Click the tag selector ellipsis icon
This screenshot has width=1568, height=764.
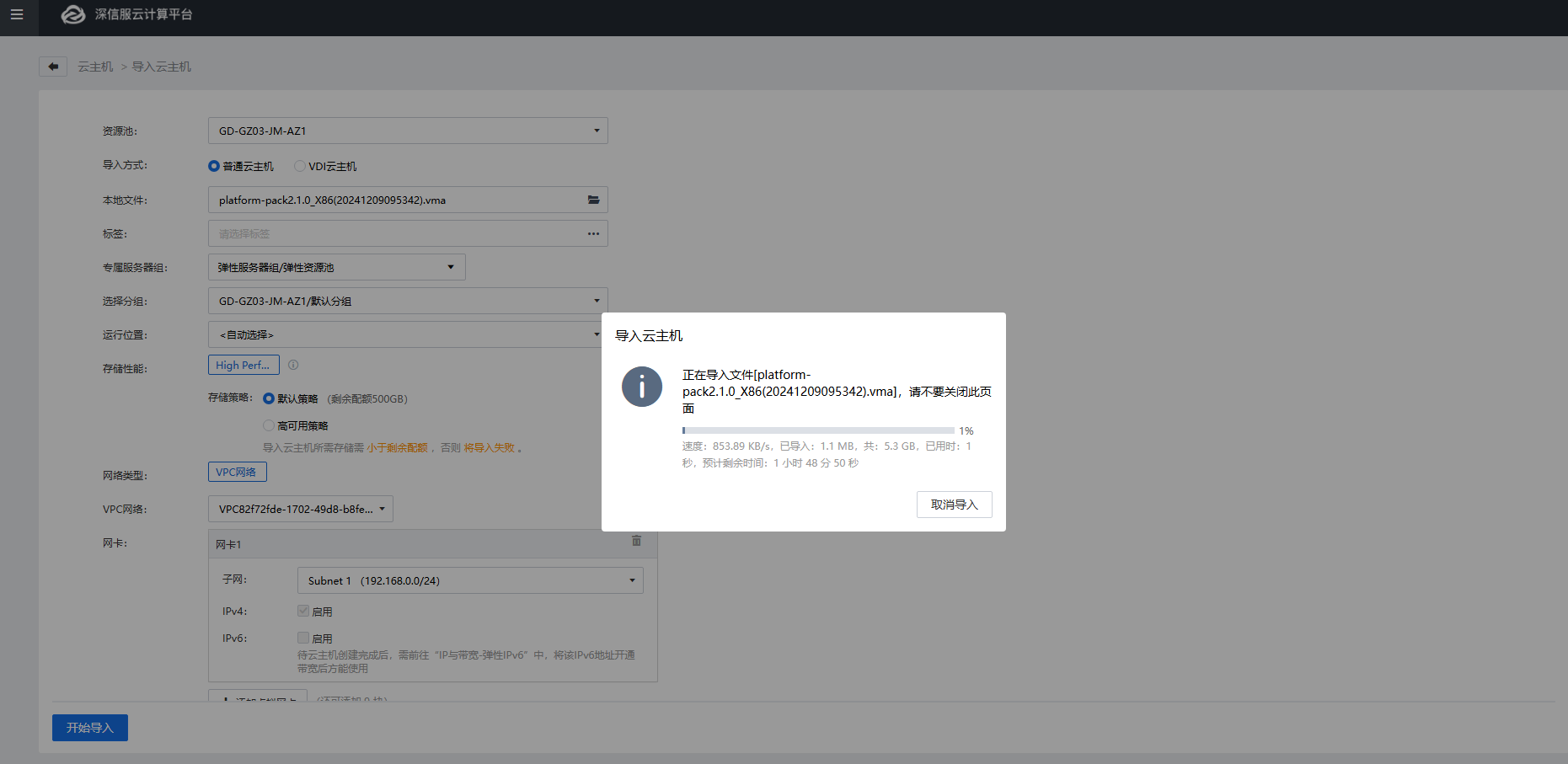(593, 233)
